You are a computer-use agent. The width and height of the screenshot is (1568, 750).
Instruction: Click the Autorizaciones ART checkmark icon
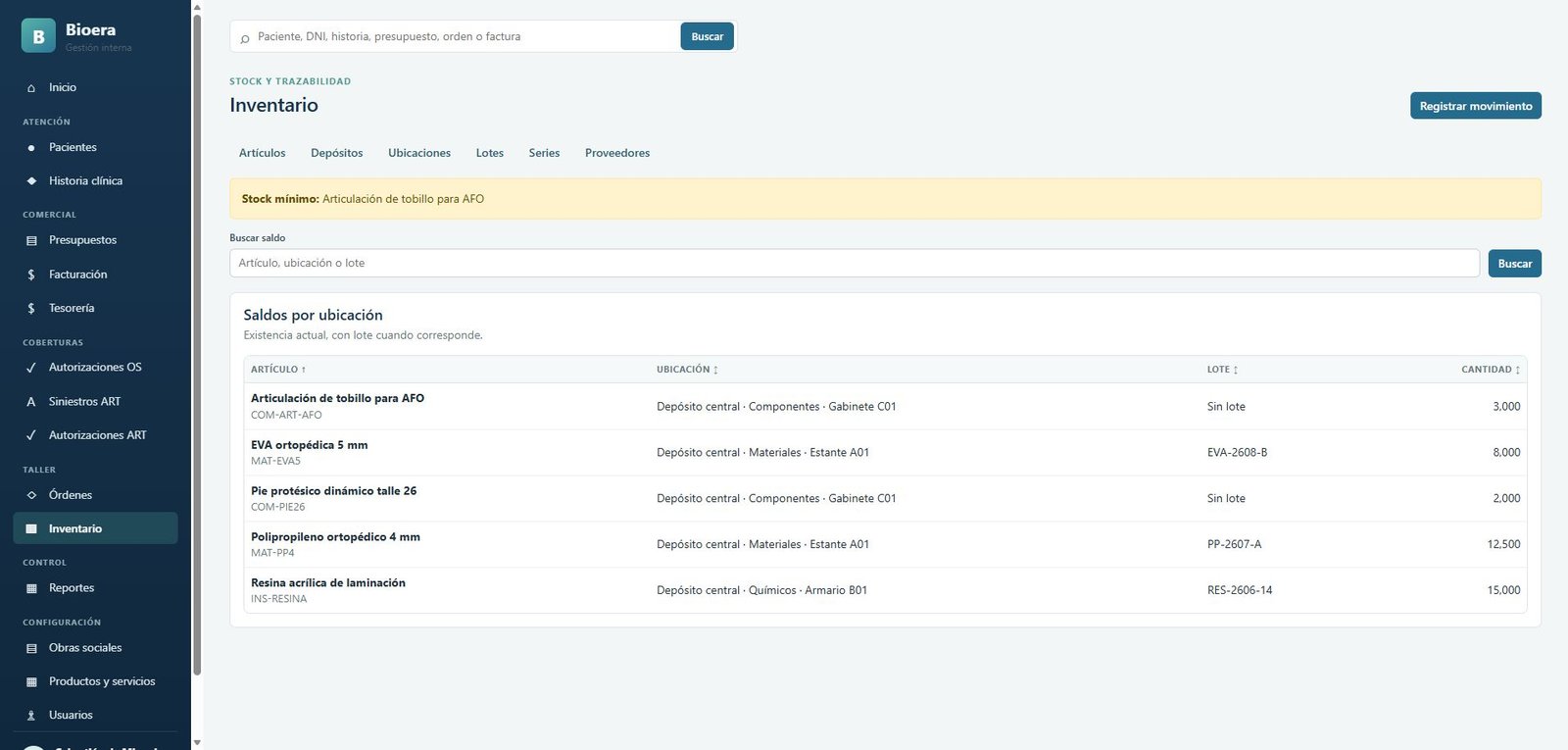pyautogui.click(x=31, y=435)
